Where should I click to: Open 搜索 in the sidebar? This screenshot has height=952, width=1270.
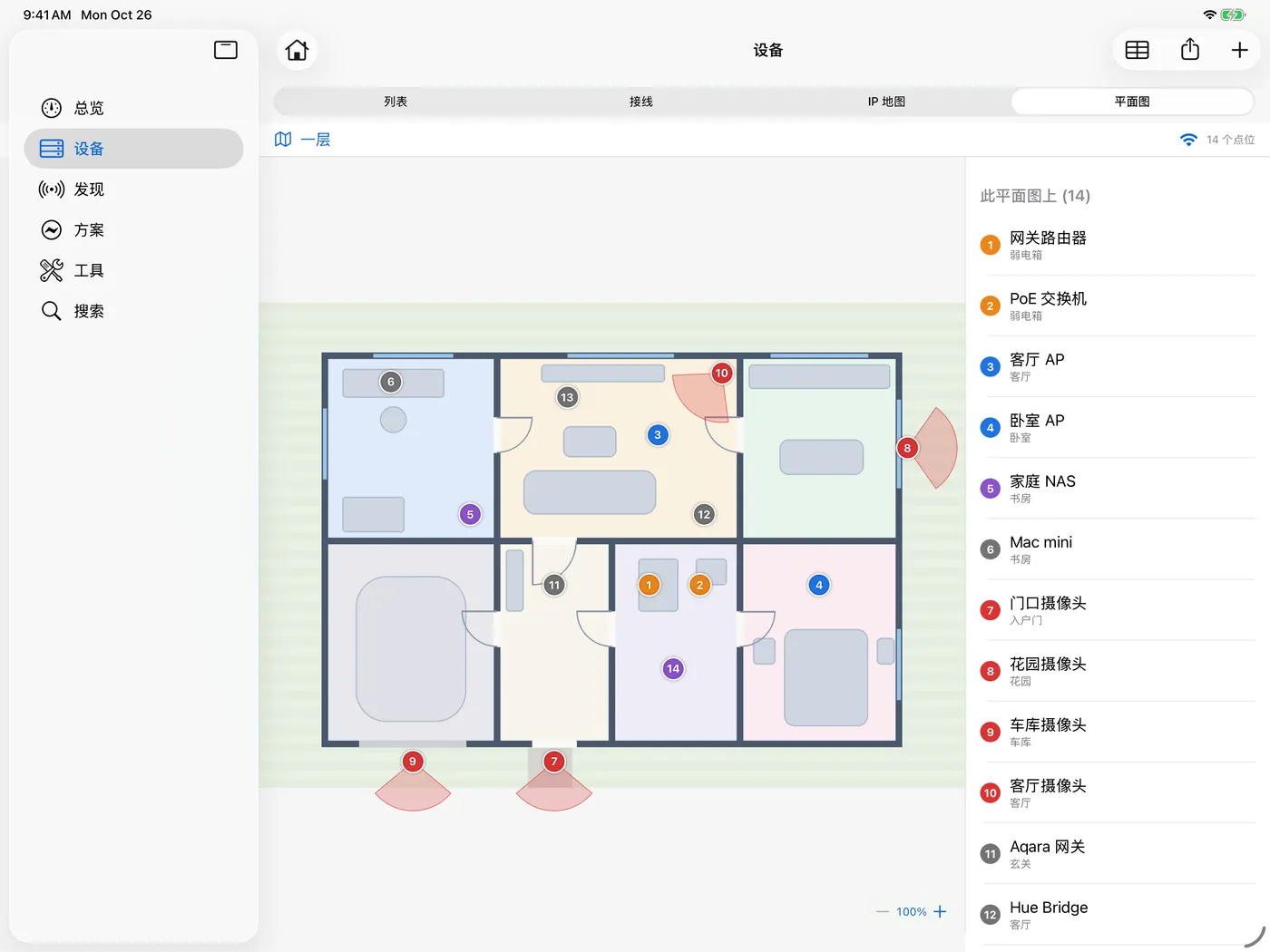coord(133,311)
